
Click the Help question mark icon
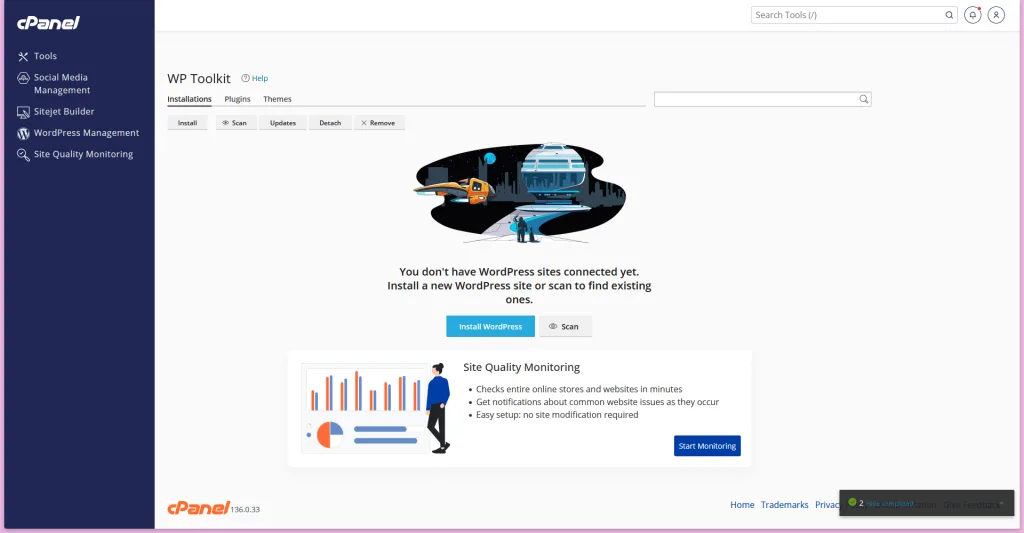[x=246, y=78]
